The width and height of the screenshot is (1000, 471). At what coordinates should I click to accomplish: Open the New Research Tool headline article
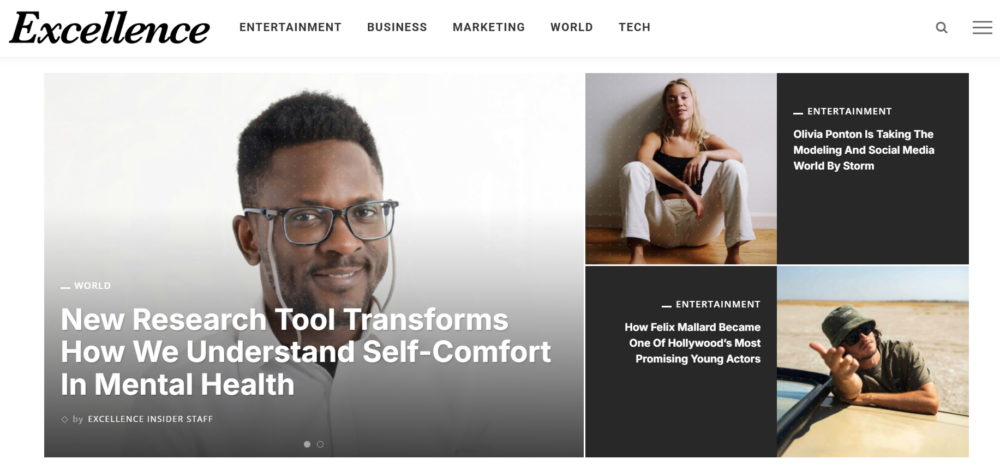click(305, 352)
